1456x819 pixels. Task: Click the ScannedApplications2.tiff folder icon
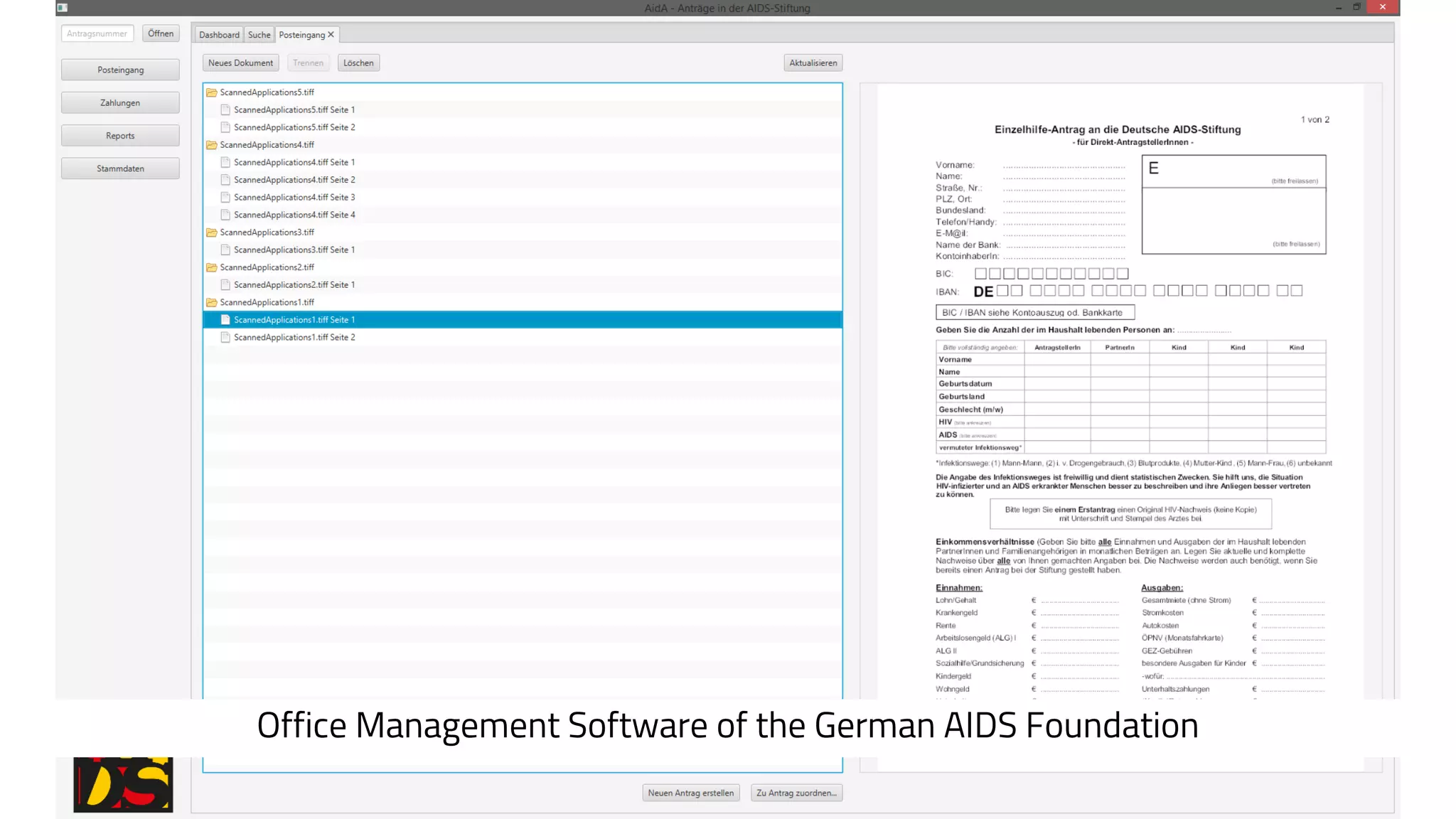click(211, 267)
